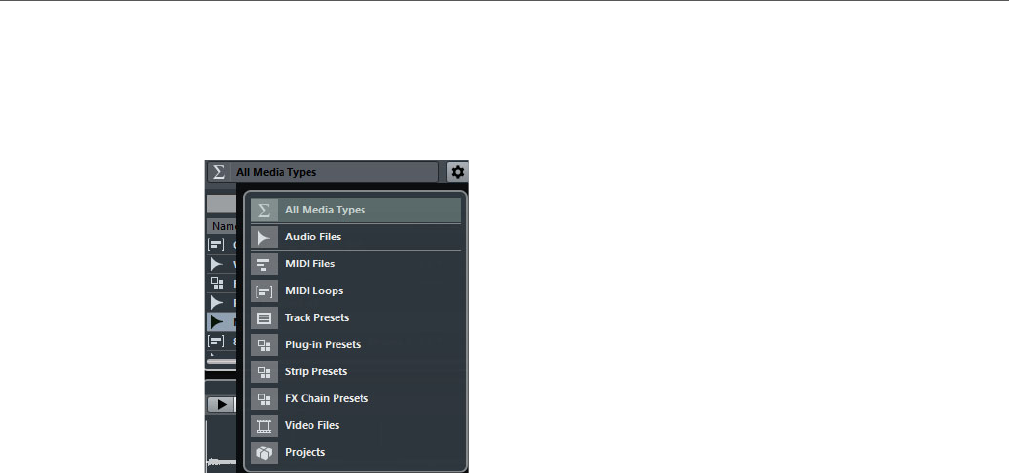Choose the MIDI Files icon
This screenshot has height=473, width=1009.
pos(264,264)
